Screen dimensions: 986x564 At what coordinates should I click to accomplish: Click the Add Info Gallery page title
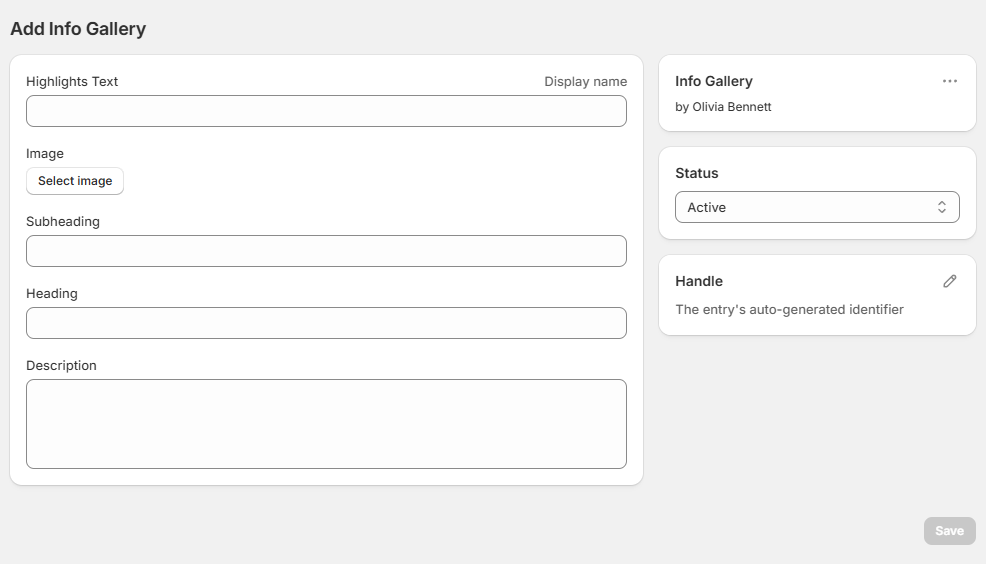[78, 29]
